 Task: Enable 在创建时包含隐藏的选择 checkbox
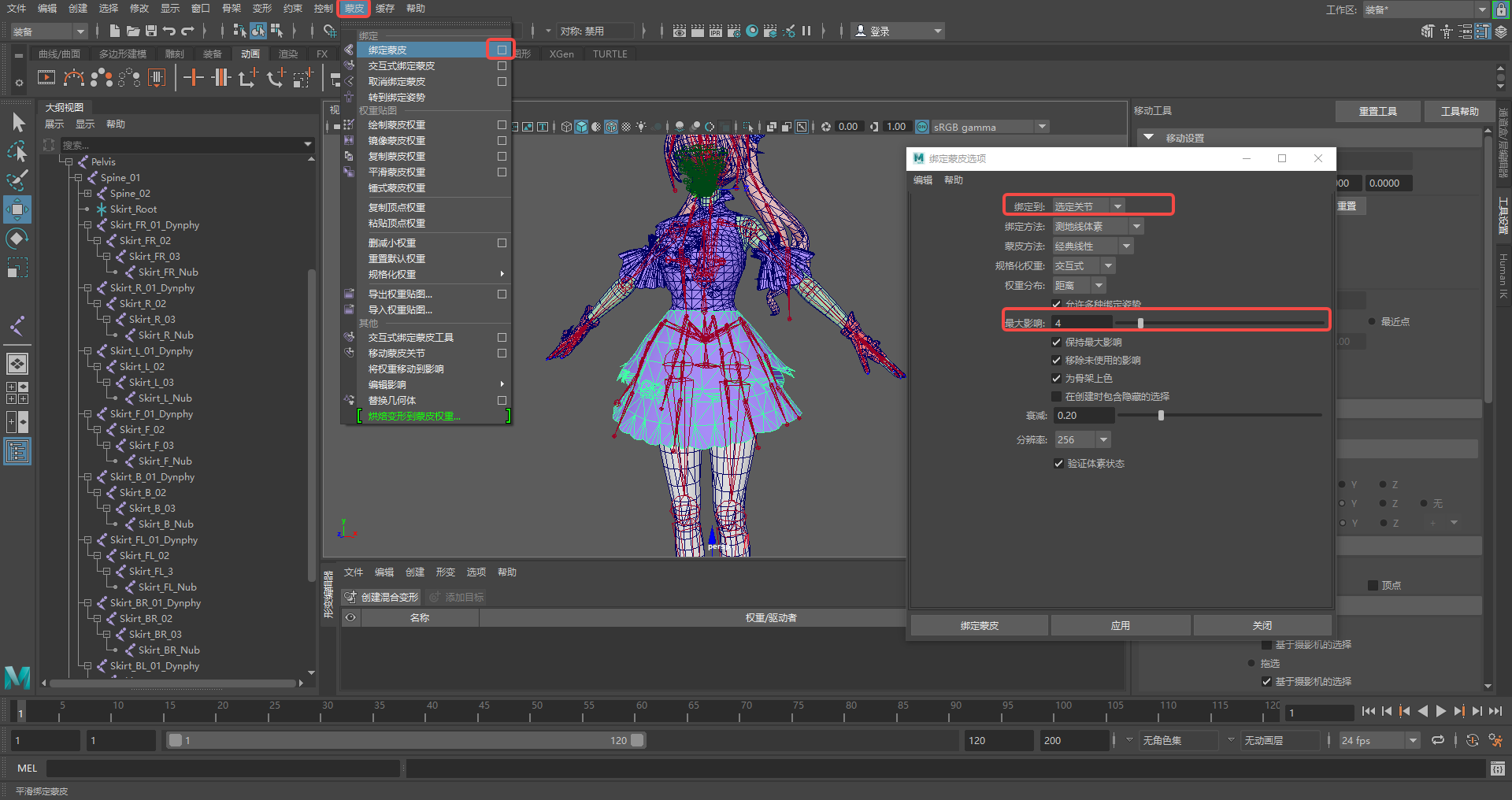(1057, 396)
